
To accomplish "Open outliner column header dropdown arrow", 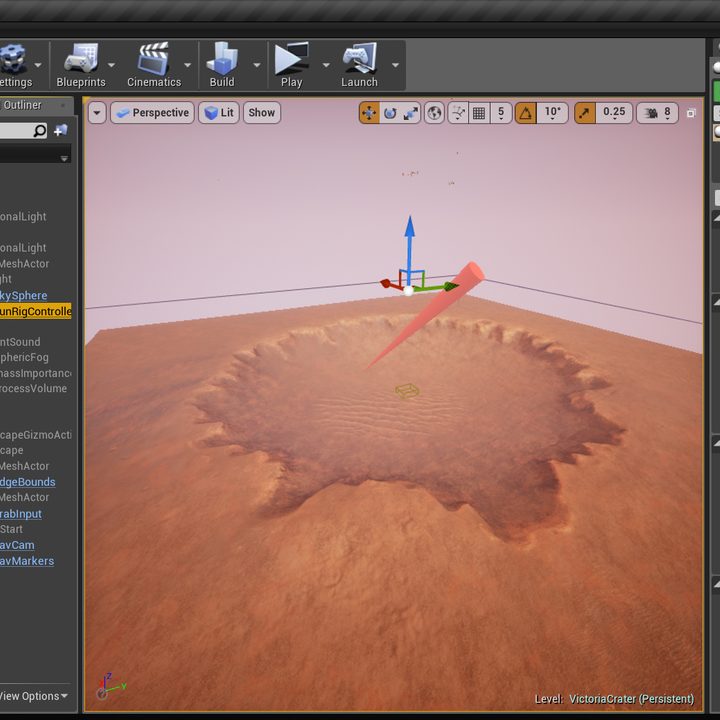I will click(64, 159).
